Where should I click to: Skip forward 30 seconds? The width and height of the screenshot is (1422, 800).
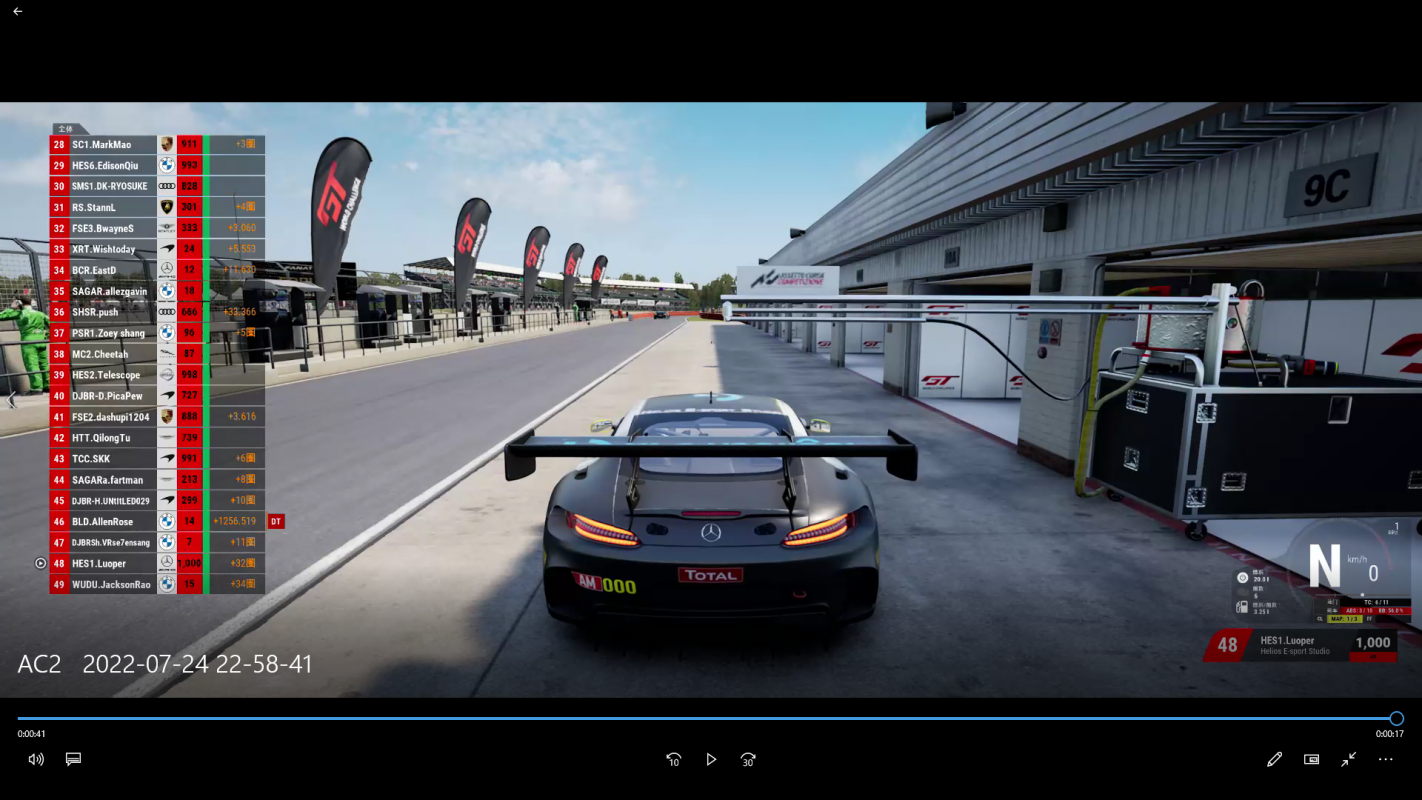pos(748,759)
